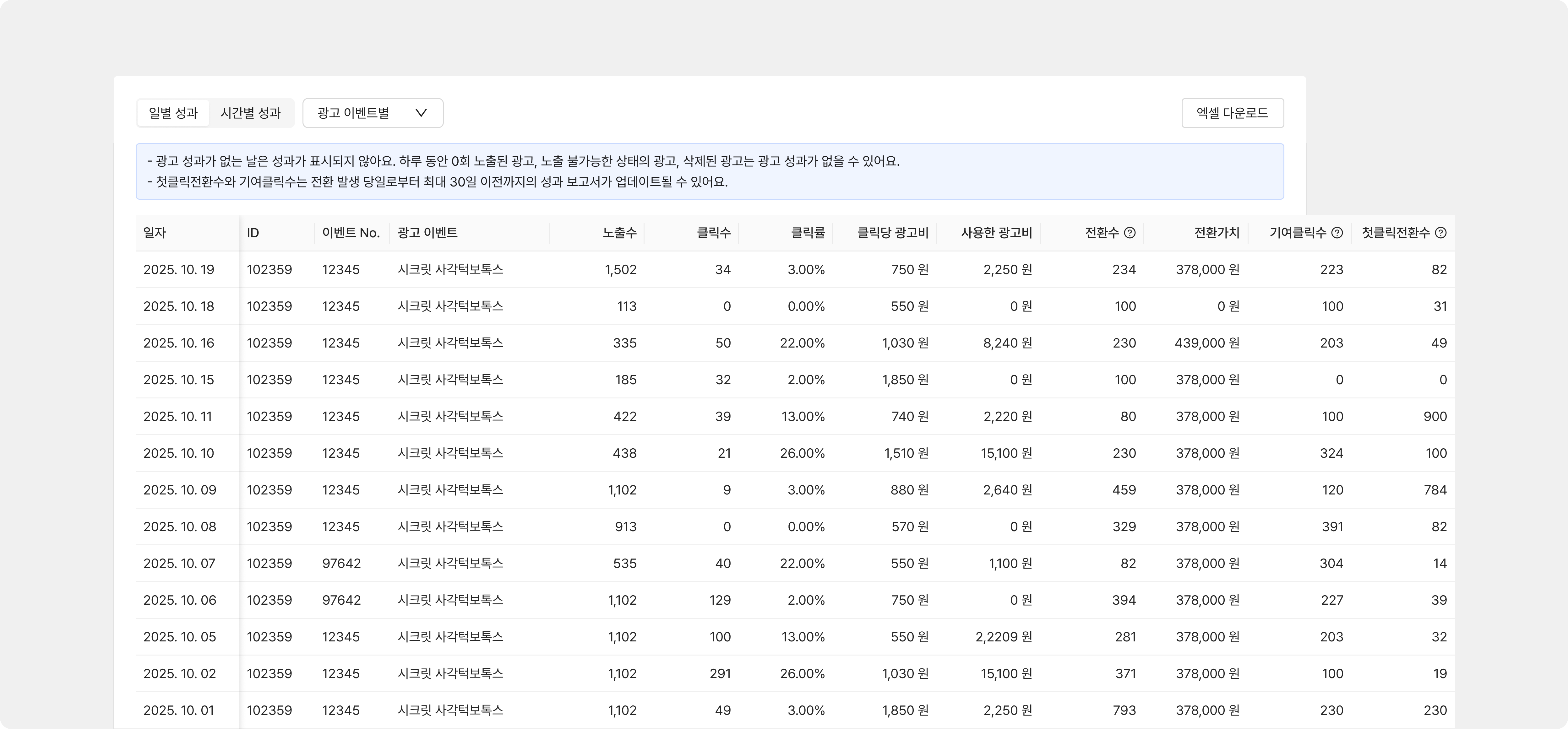Screen dimensions: 1568x729
Task: Click the 이벤트 No. column header
Action: tap(351, 232)
